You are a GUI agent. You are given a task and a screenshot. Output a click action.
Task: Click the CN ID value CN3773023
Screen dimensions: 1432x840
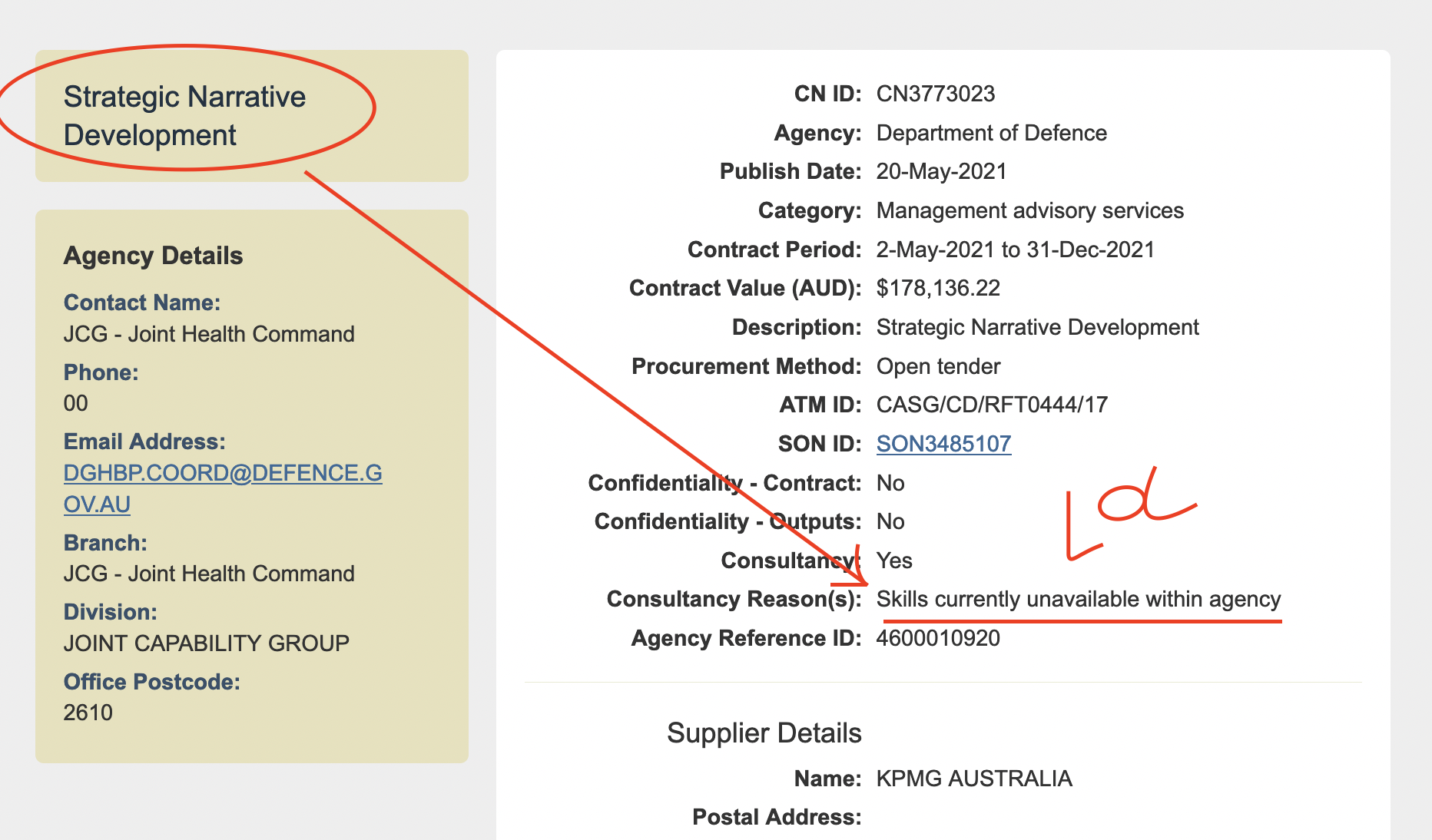[x=935, y=94]
